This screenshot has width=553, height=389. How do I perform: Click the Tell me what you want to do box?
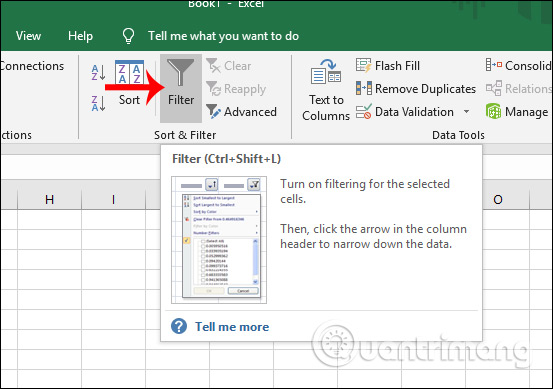[223, 36]
